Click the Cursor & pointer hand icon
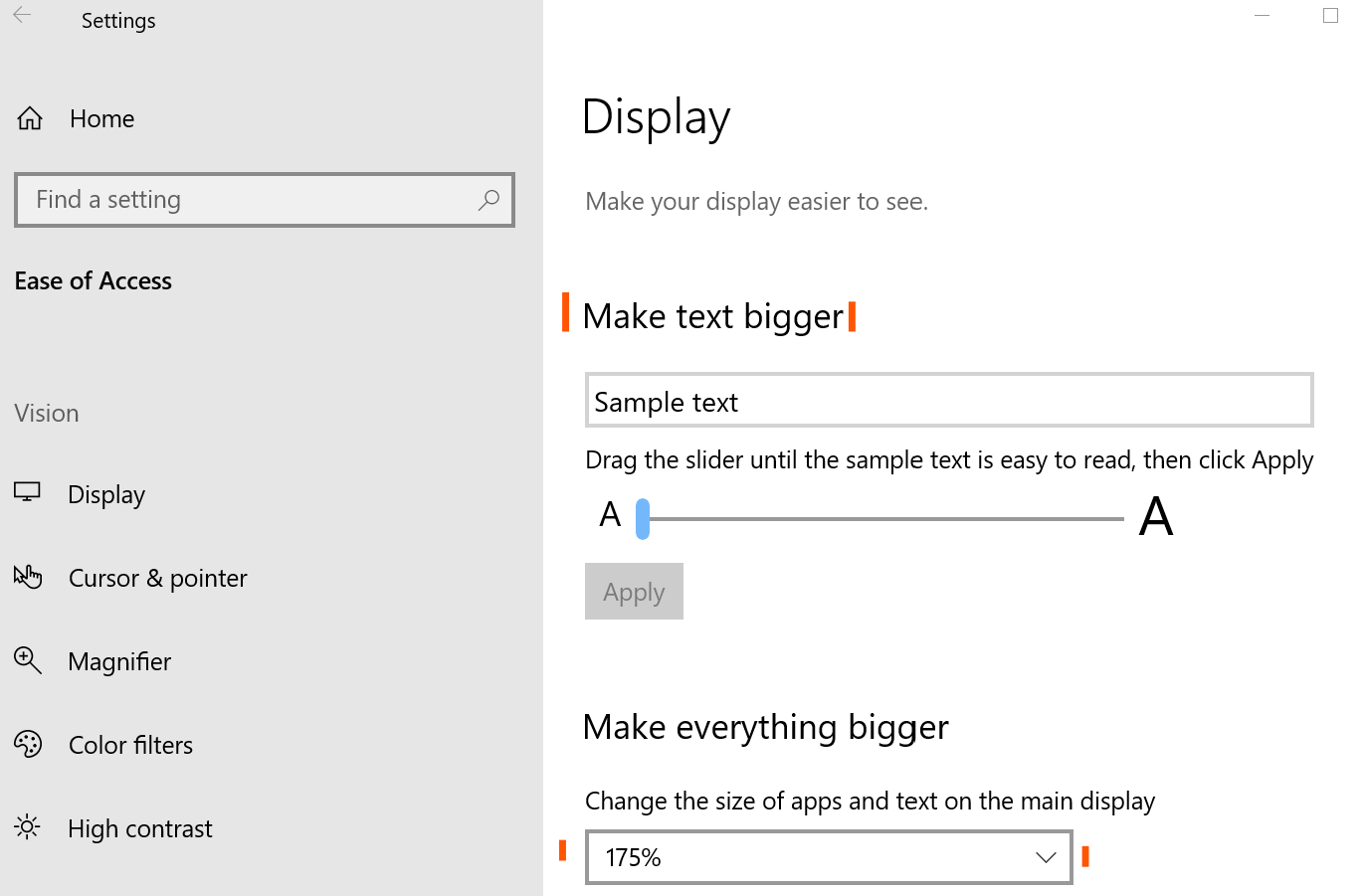This screenshot has height=896, width=1366. pos(27,575)
